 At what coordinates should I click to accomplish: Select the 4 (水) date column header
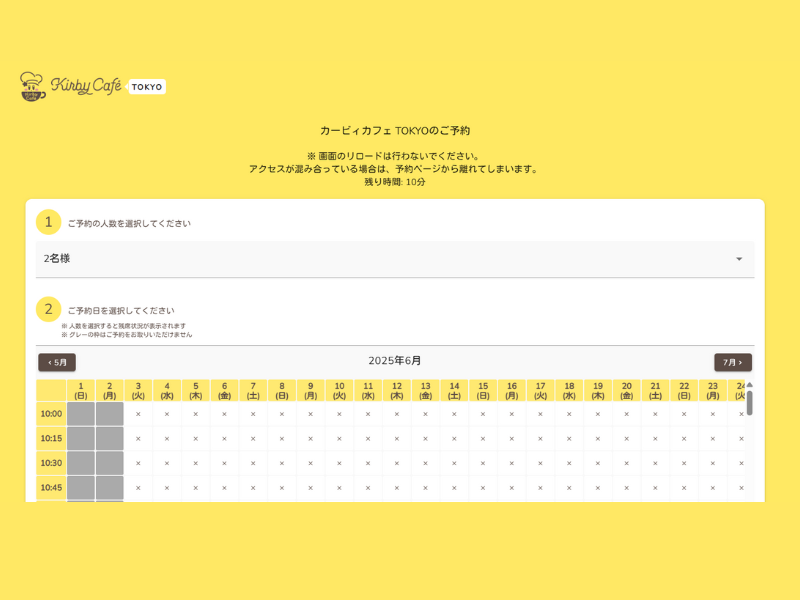point(167,391)
